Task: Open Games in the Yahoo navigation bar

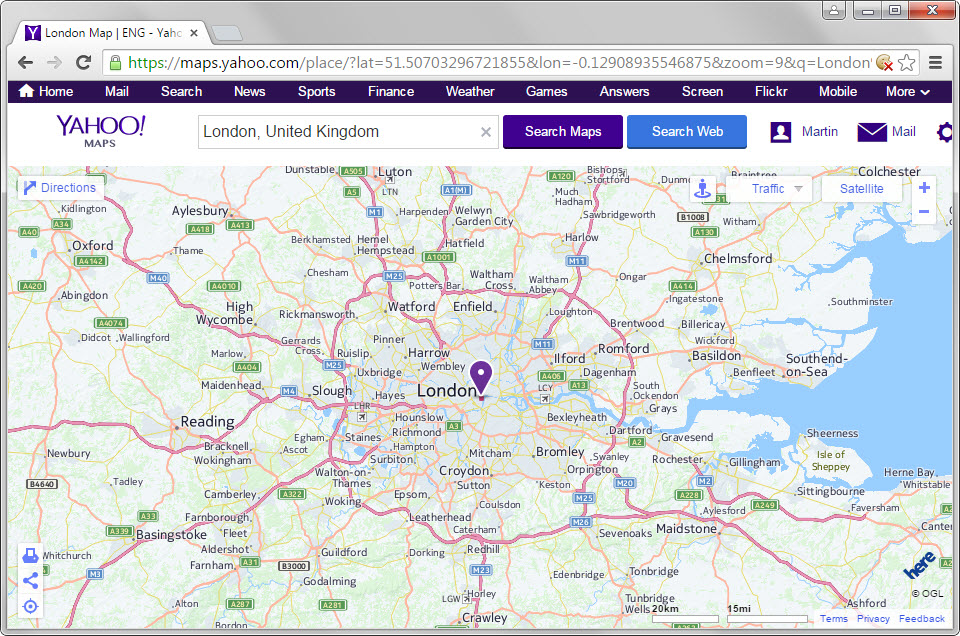Action: click(x=546, y=91)
